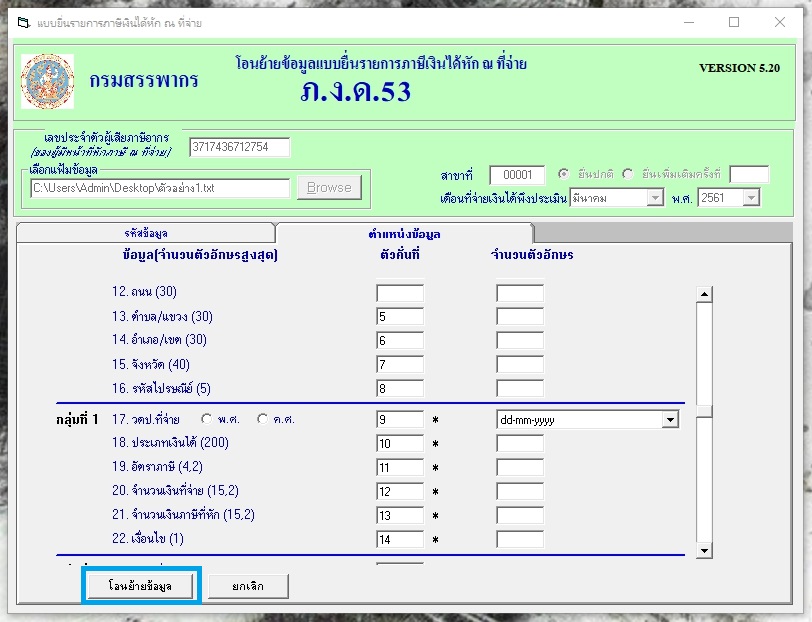The height and width of the screenshot is (622, 812).
Task: Focus the column position field for 16. รหัสไปรษณีย์
Action: [x=400, y=388]
